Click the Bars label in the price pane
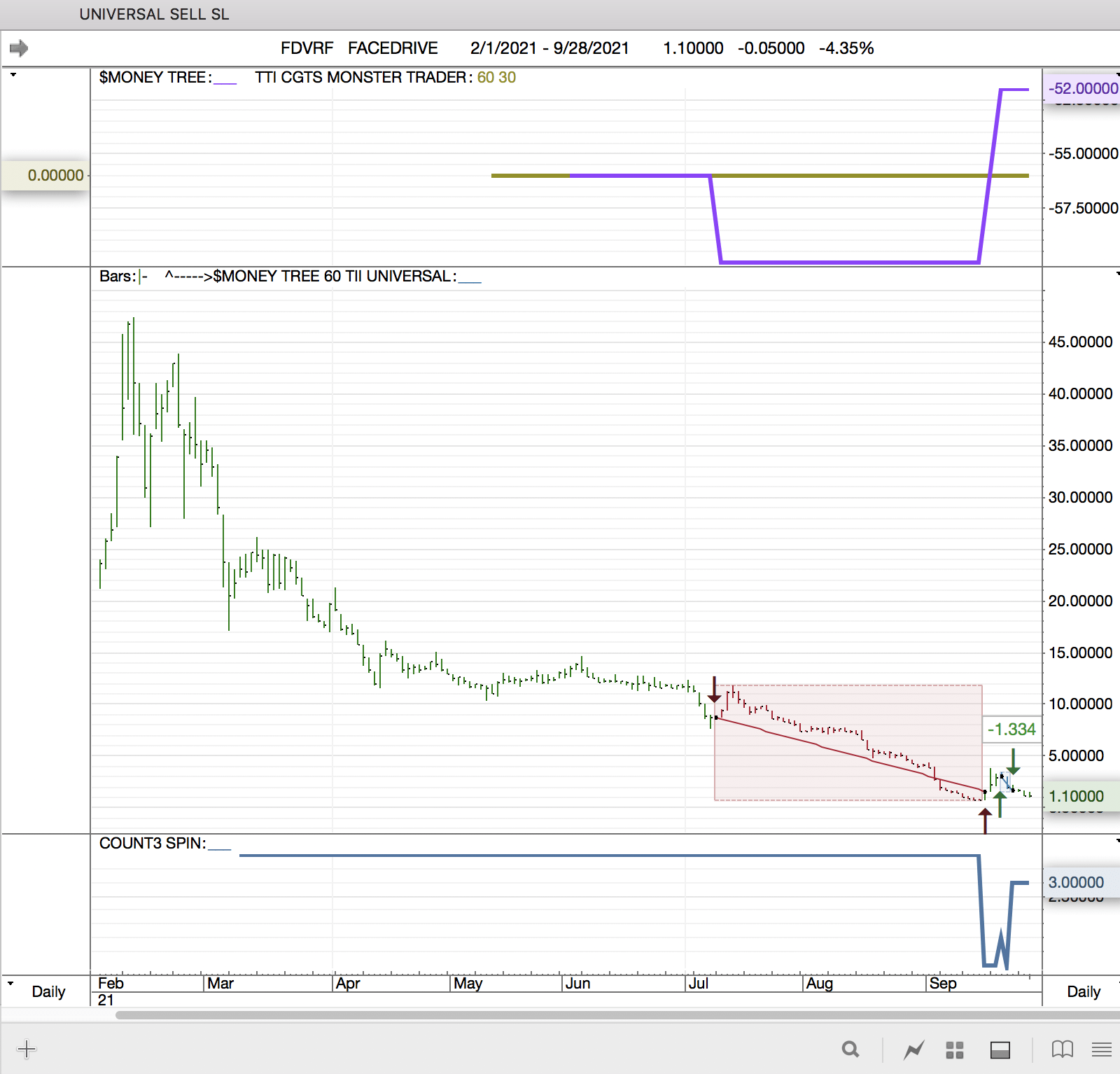 pos(118,276)
